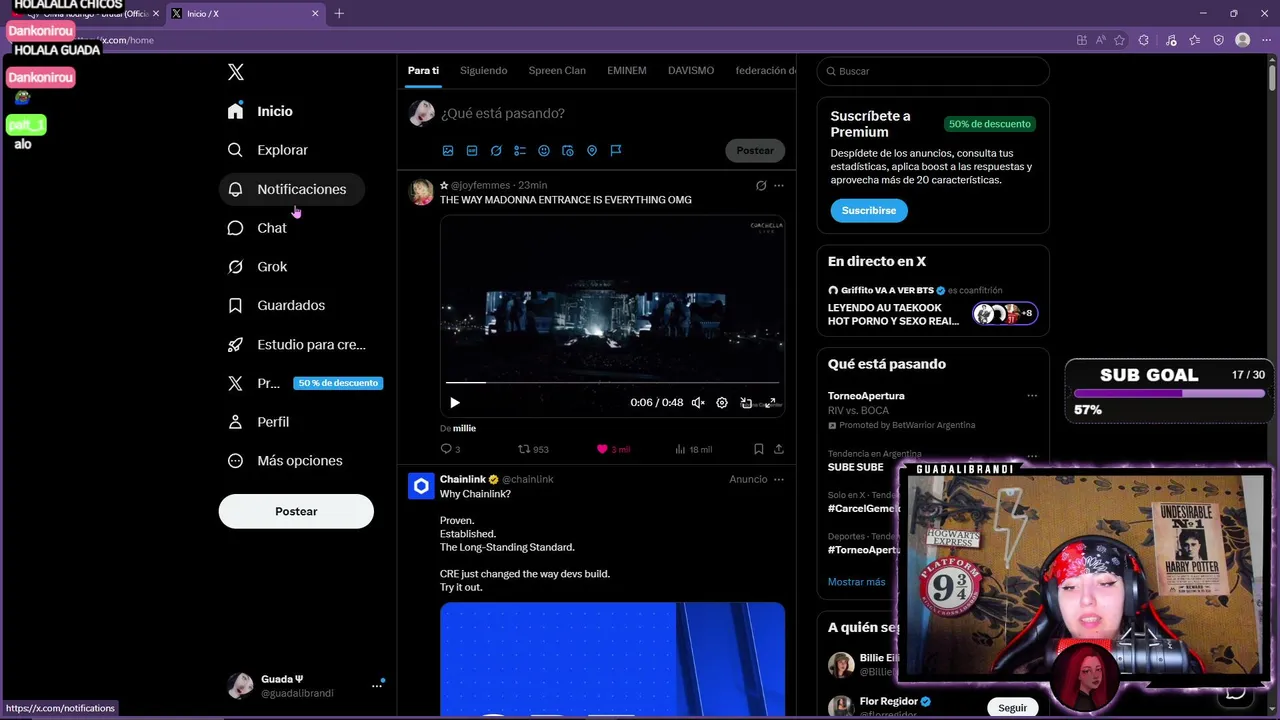Open Explorar from the sidebar
1280x720 pixels.
pos(267,150)
